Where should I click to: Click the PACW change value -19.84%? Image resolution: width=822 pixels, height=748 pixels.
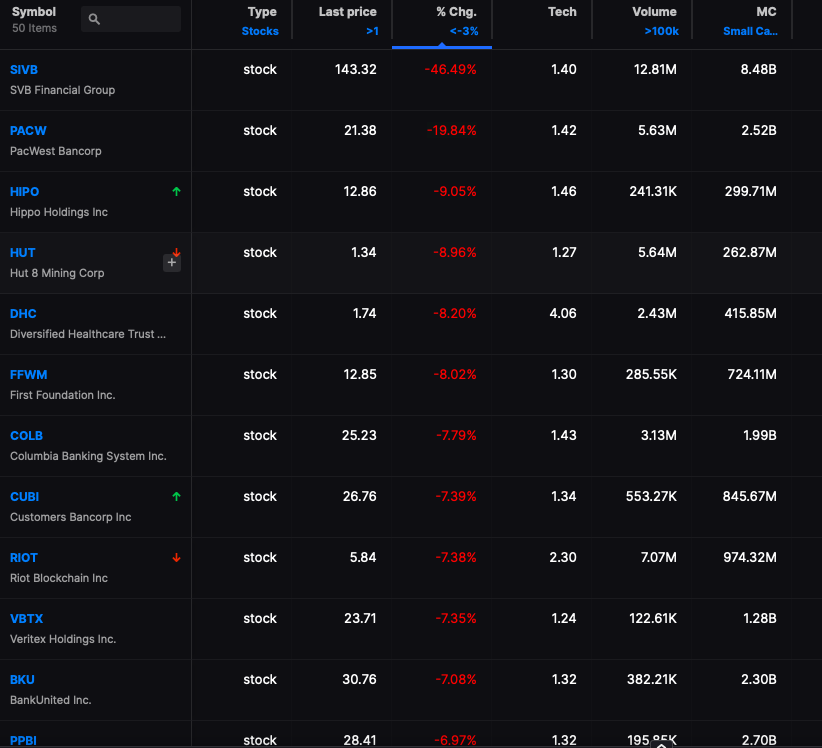(x=451, y=131)
